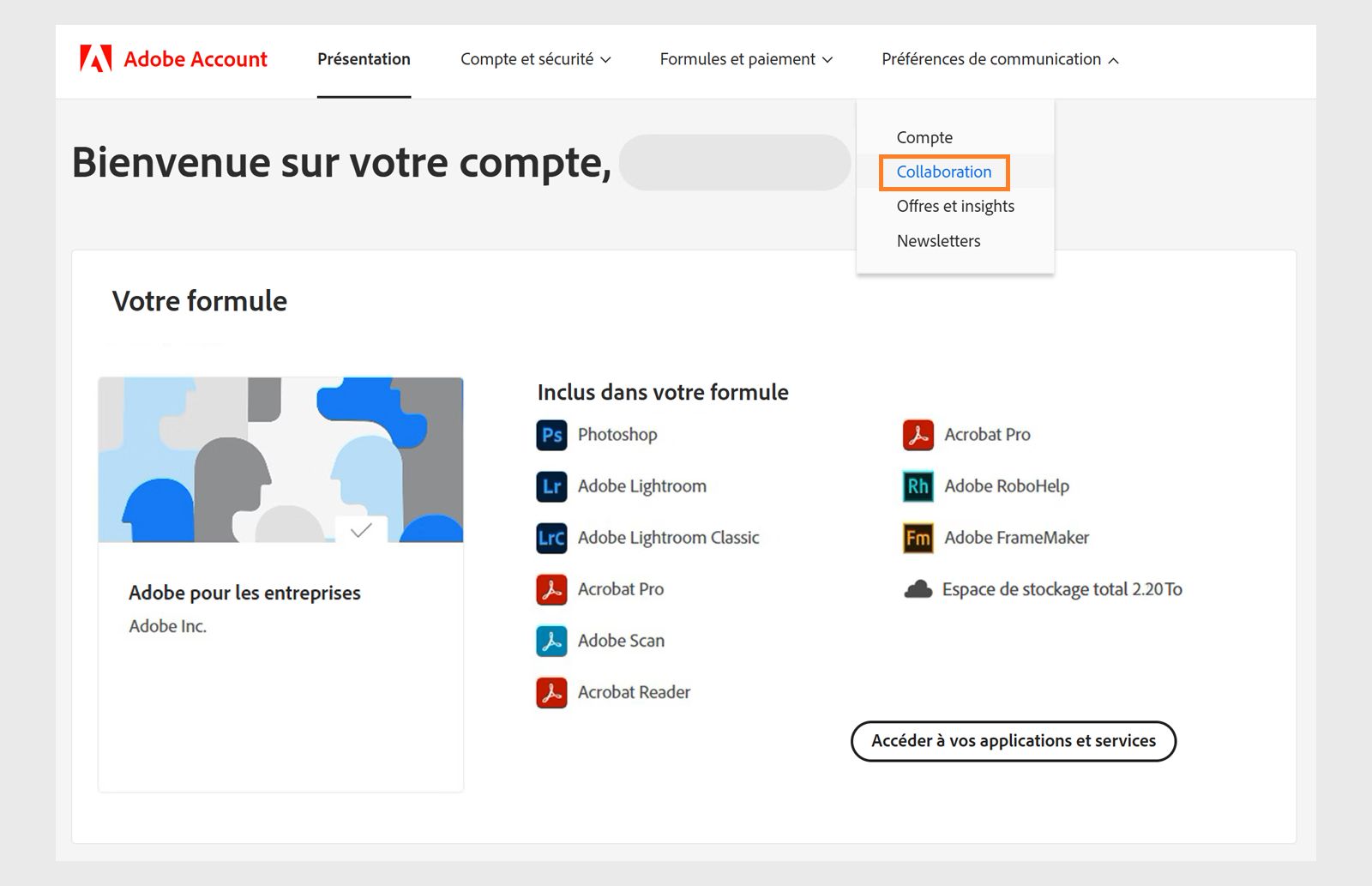Click the Adobe Lightroom Classic label
This screenshot has width=1372, height=886.
(x=669, y=538)
